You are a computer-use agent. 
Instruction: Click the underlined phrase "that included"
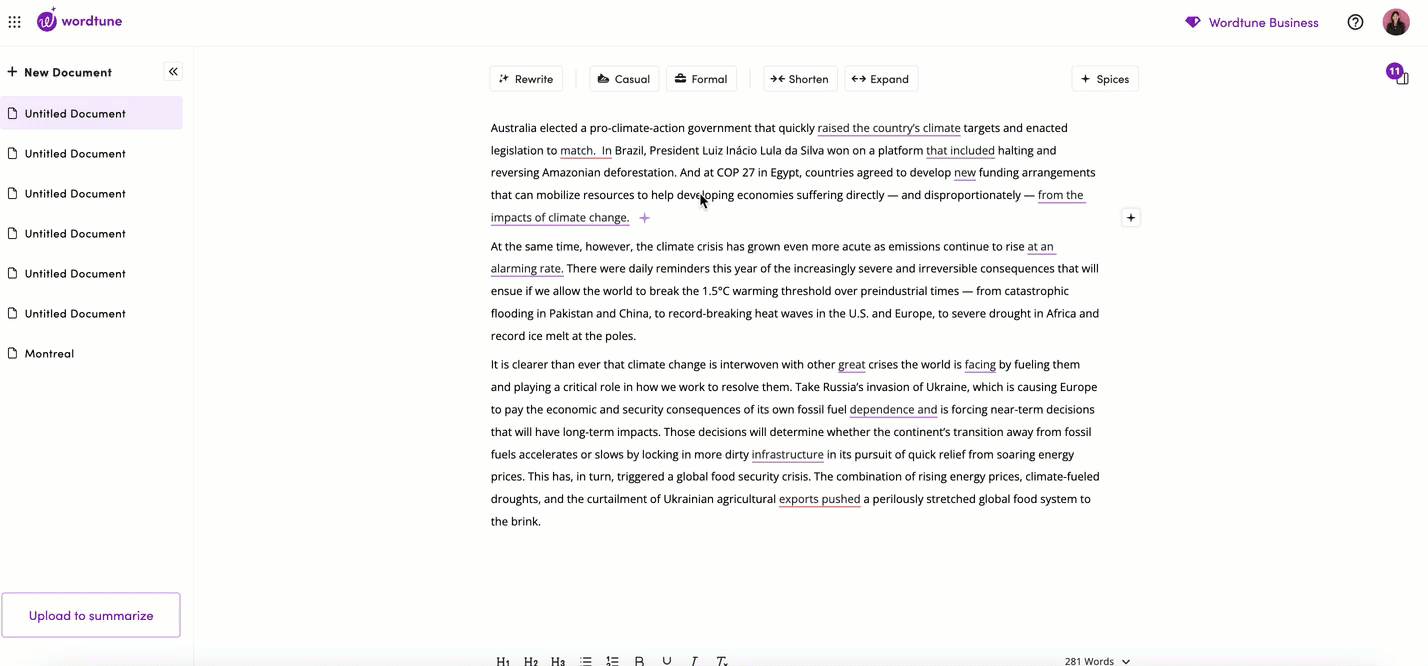pos(960,151)
